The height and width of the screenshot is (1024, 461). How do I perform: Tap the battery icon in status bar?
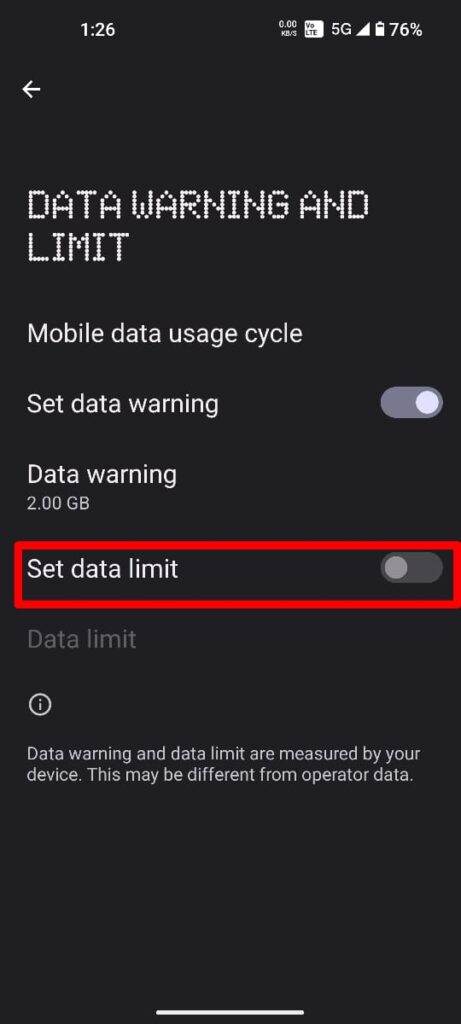(x=379, y=29)
